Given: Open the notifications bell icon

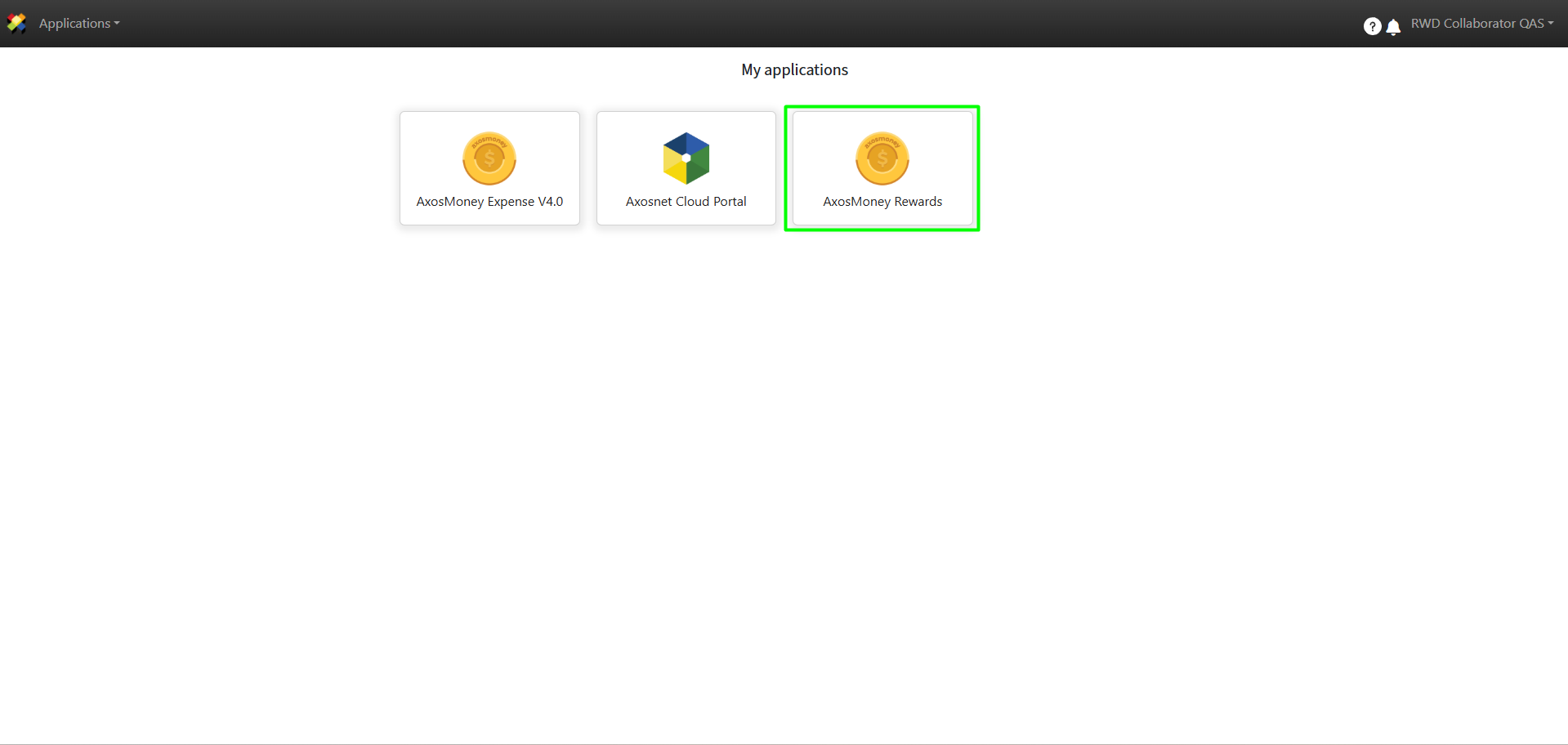Looking at the screenshot, I should (x=1394, y=27).
